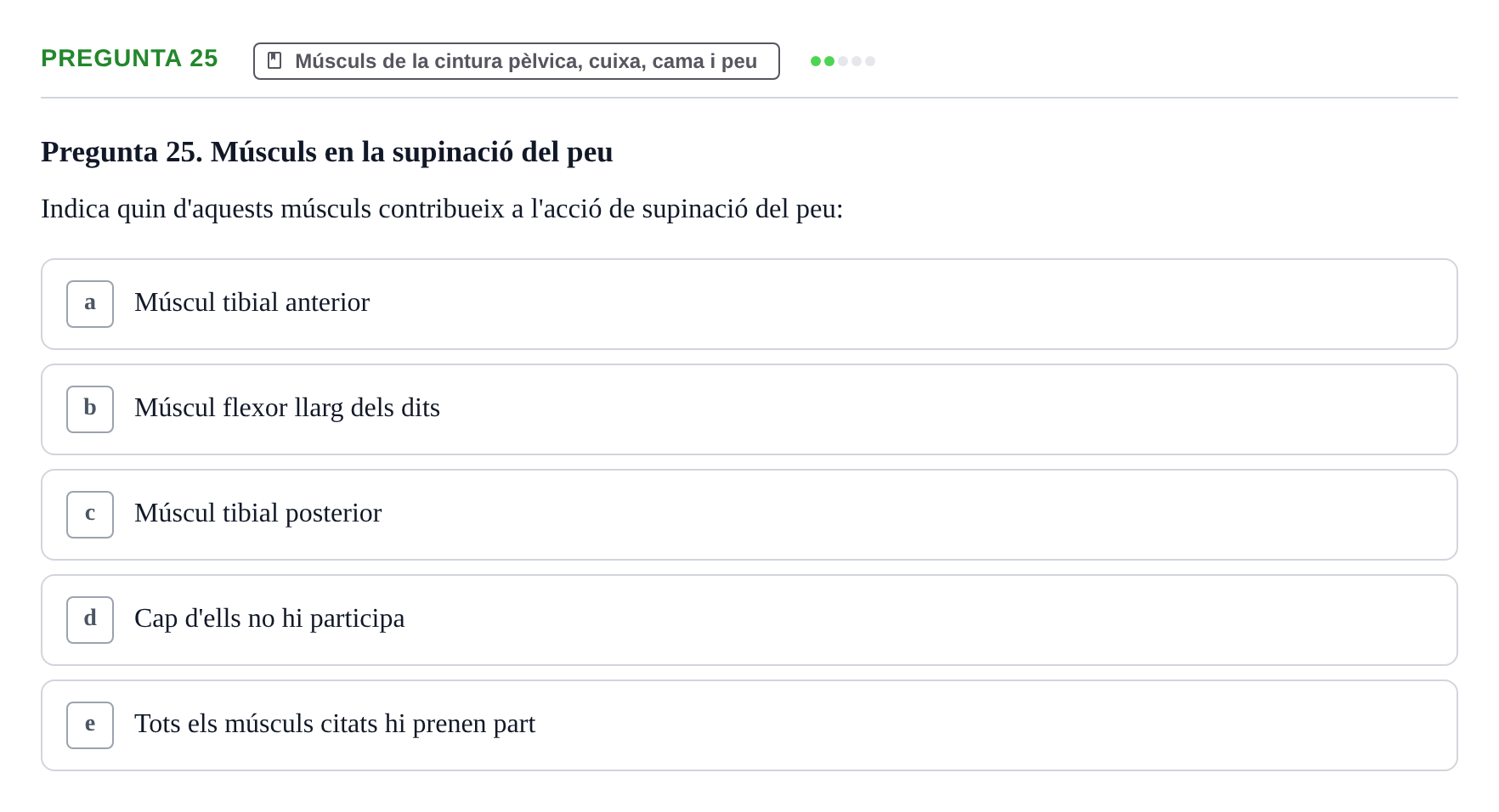
Task: Click the first green difficulty dot
Action: (x=816, y=61)
